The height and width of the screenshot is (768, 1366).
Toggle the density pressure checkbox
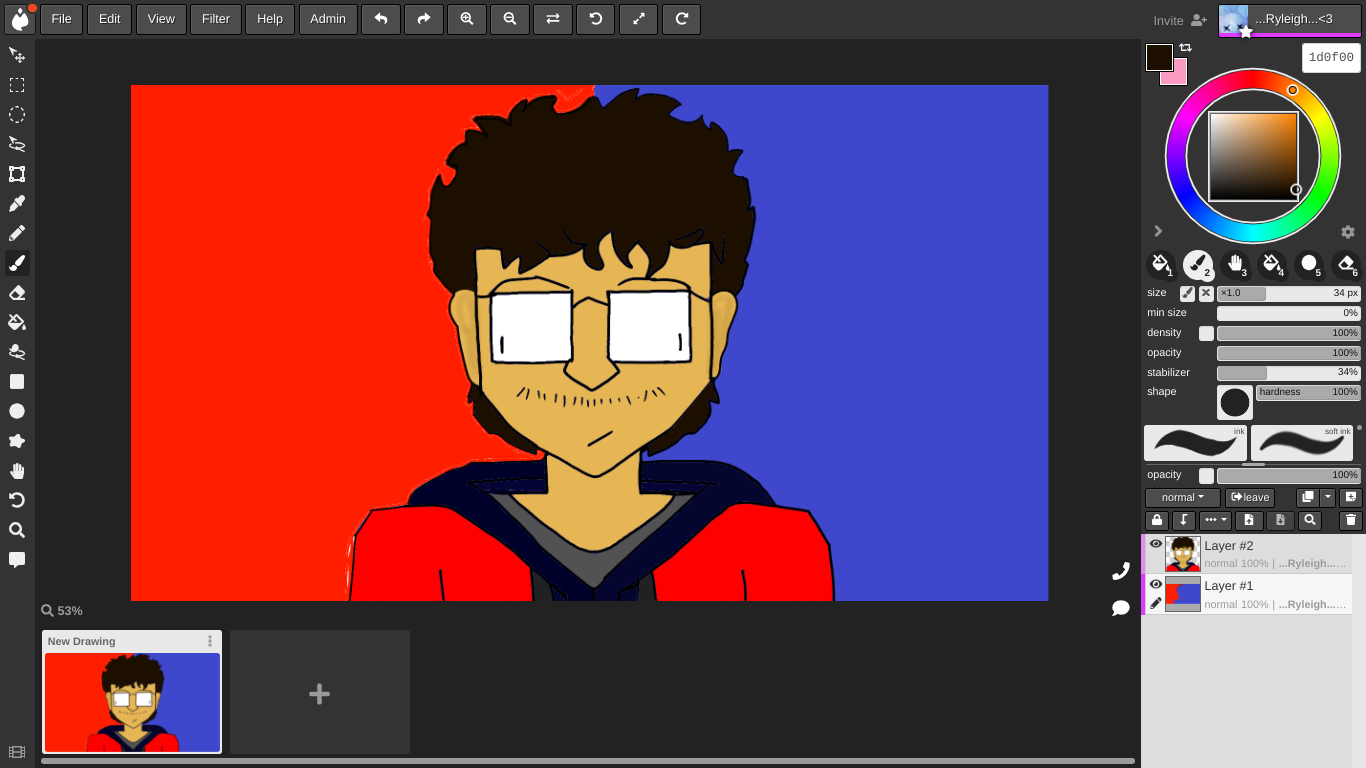tap(1206, 333)
